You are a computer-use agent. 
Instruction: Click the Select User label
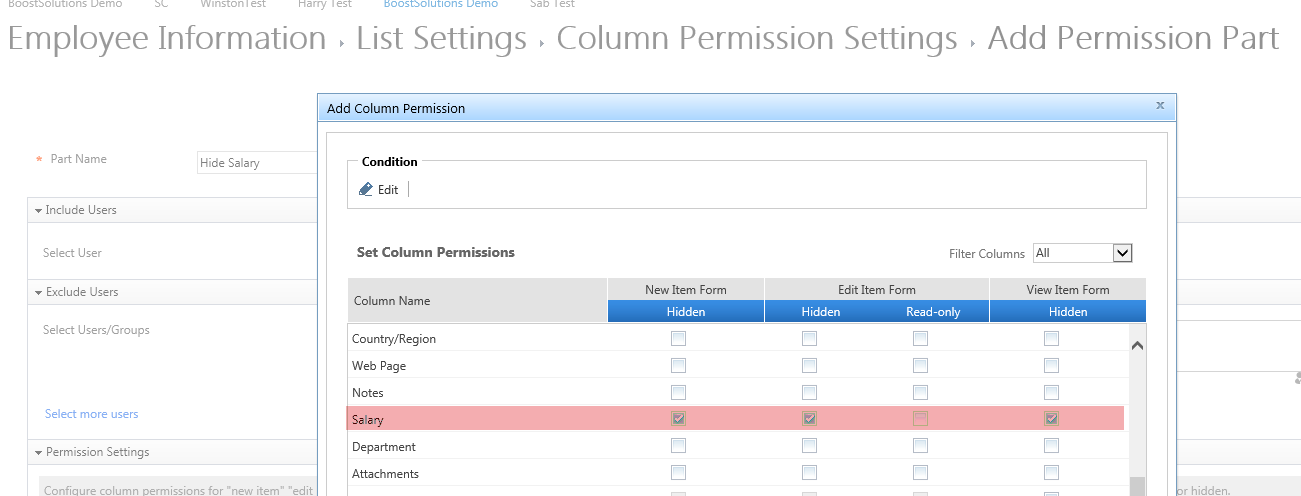pyautogui.click(x=72, y=253)
